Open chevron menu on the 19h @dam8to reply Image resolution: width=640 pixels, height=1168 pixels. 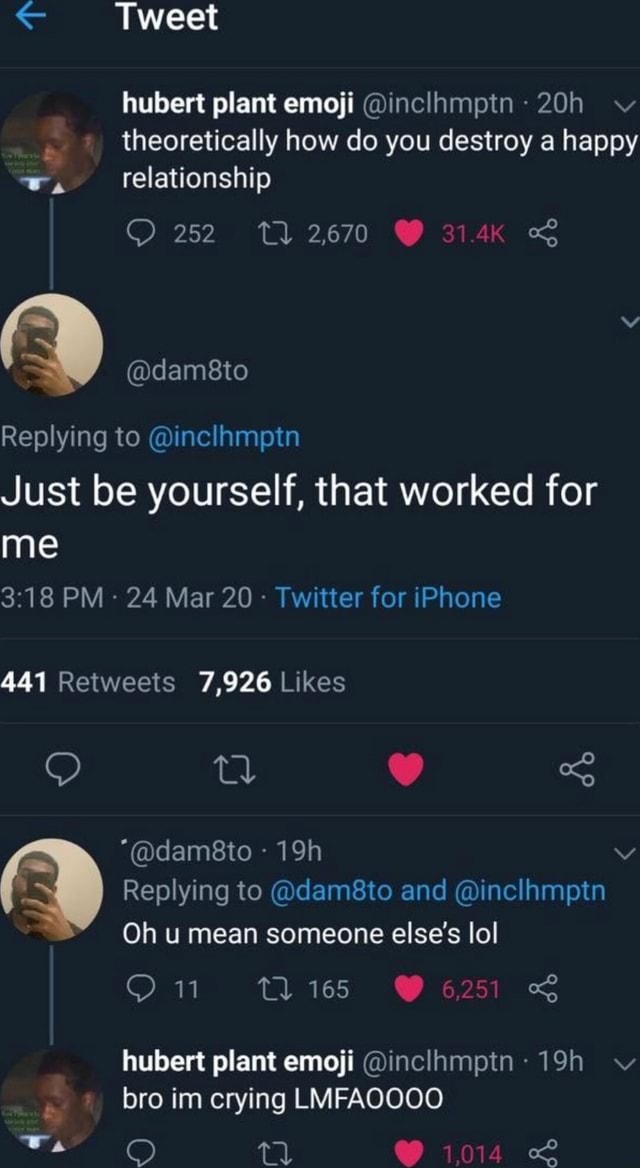(624, 854)
